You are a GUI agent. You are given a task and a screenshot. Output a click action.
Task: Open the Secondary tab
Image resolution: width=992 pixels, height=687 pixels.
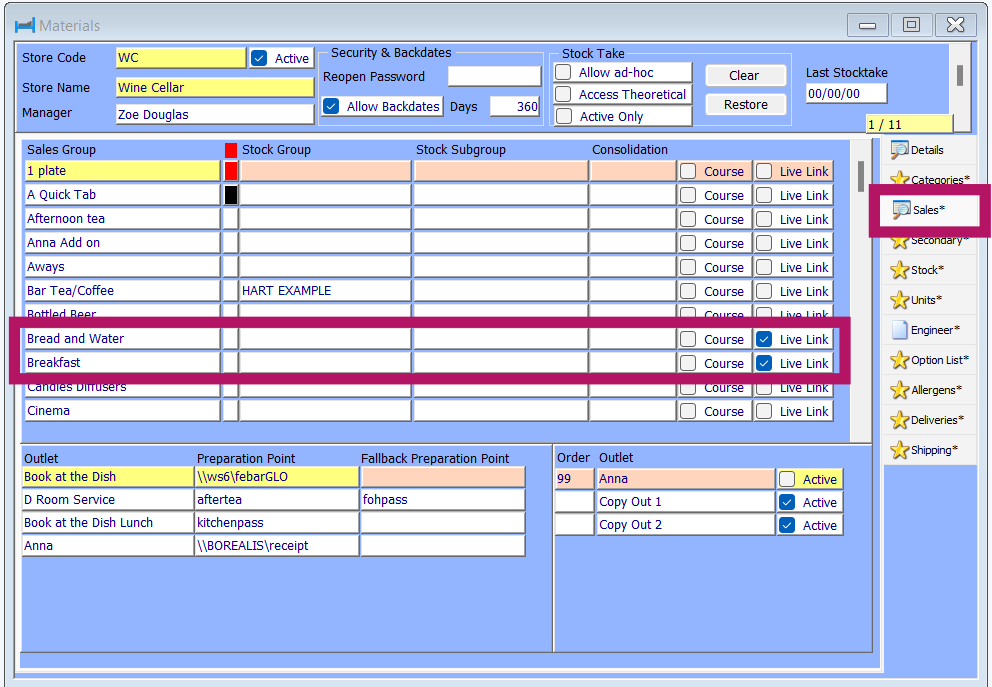(x=939, y=240)
